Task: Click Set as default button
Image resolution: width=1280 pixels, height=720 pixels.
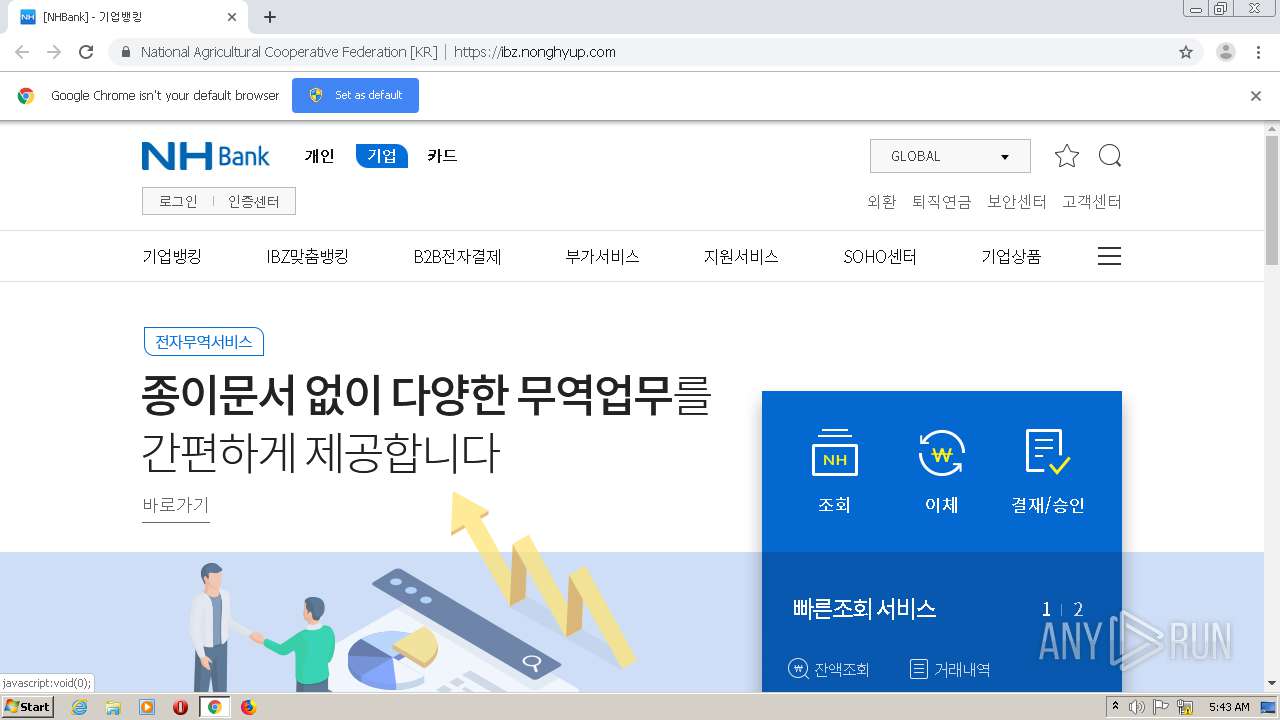Action: click(x=355, y=95)
